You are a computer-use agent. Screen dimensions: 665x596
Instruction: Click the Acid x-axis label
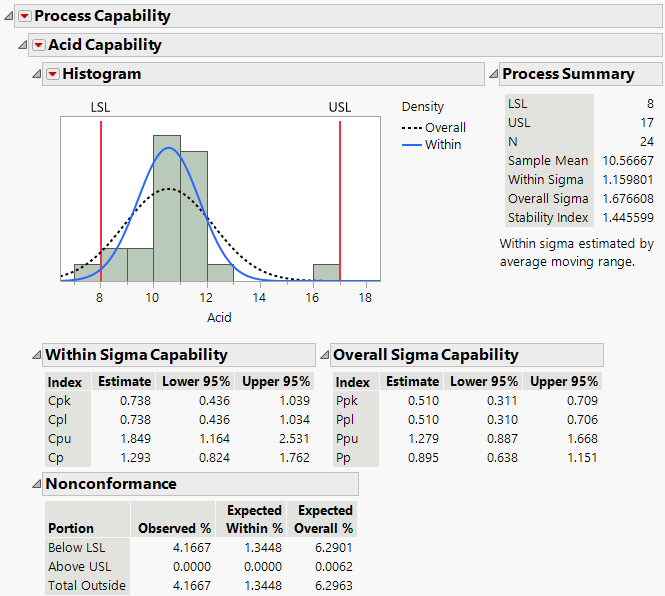(219, 318)
